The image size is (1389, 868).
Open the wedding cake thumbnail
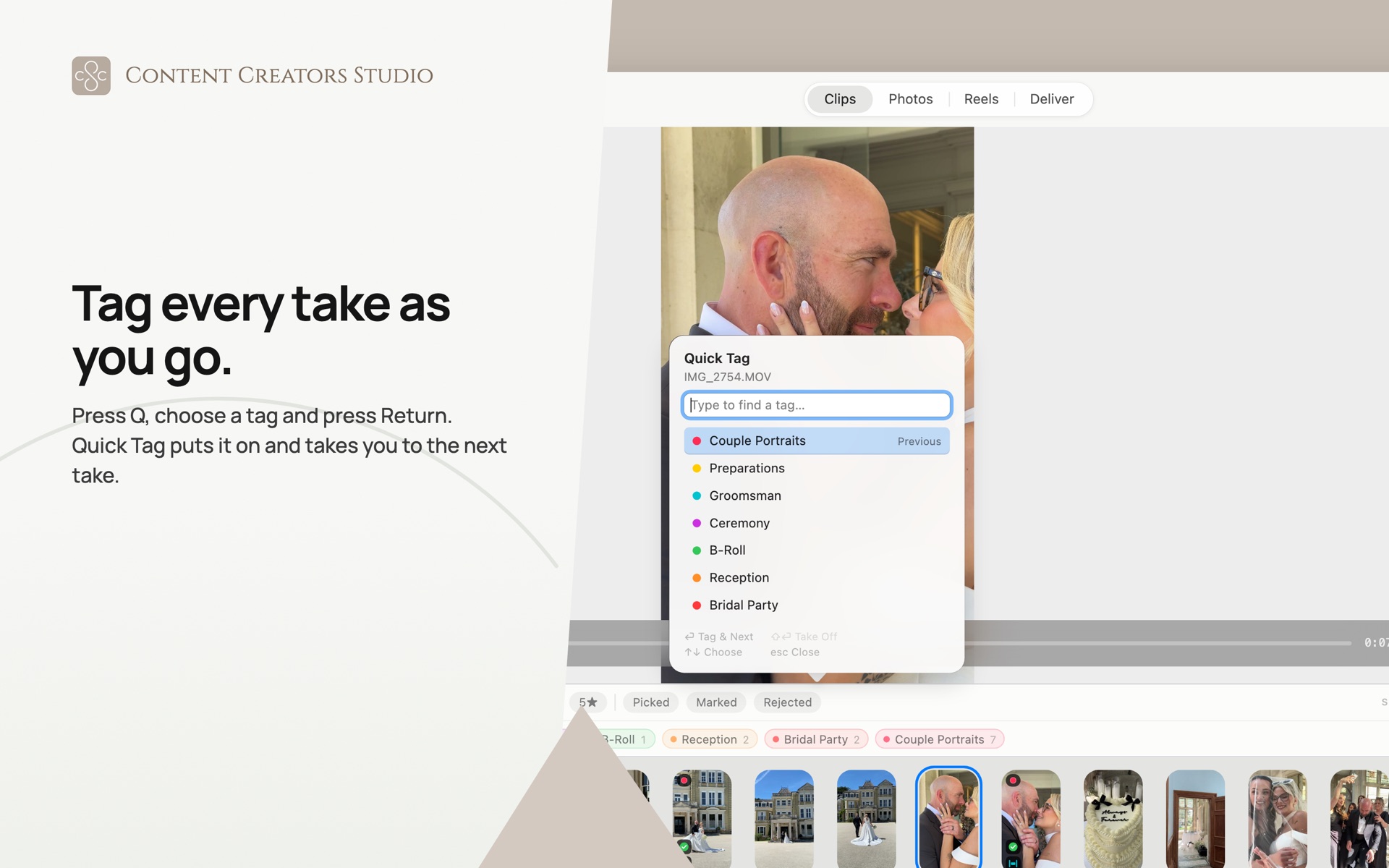(x=1113, y=819)
